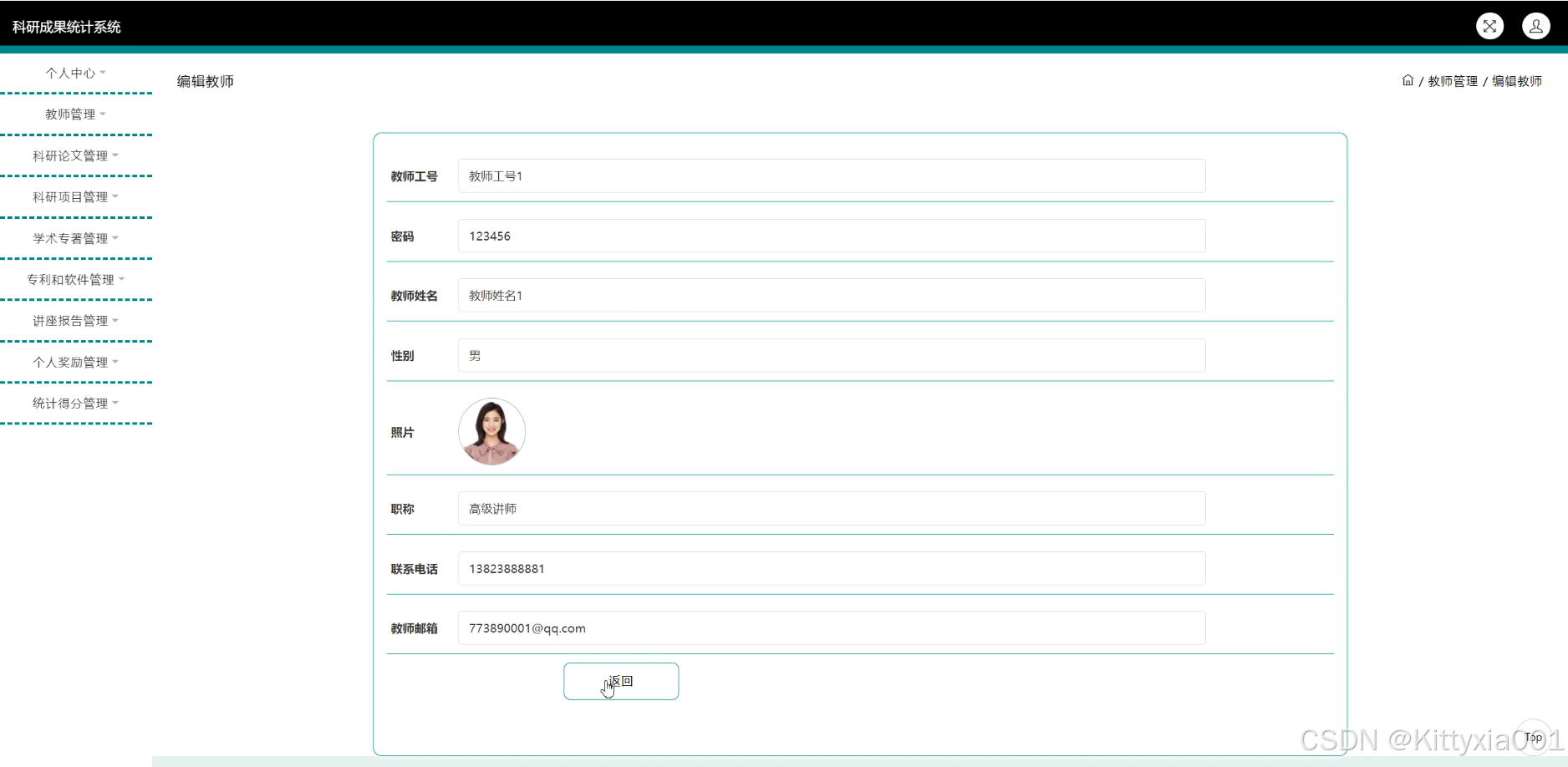Expand the 科研论文管理 sidebar menu
This screenshot has width=1568, height=767.
(x=75, y=155)
